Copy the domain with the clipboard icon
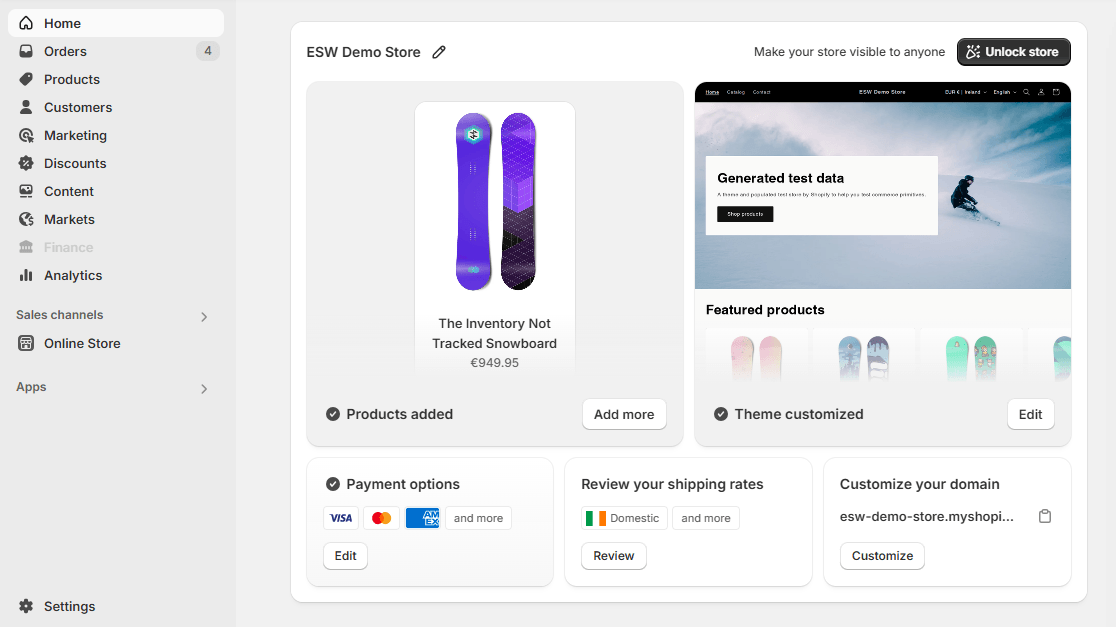1116x627 pixels. tap(1045, 516)
